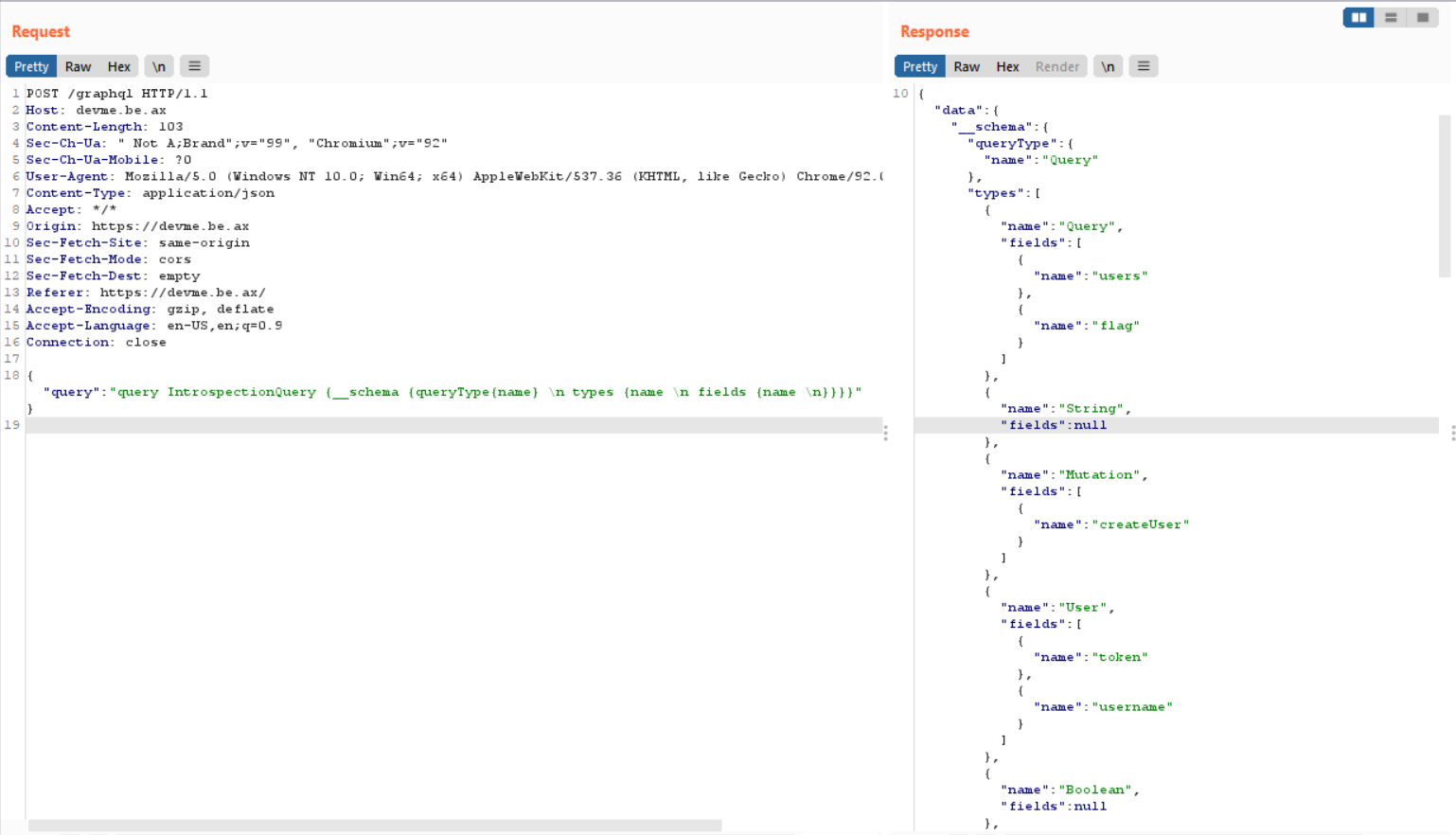Click the divider handle between Request and Response
1456x835 pixels.
885,433
